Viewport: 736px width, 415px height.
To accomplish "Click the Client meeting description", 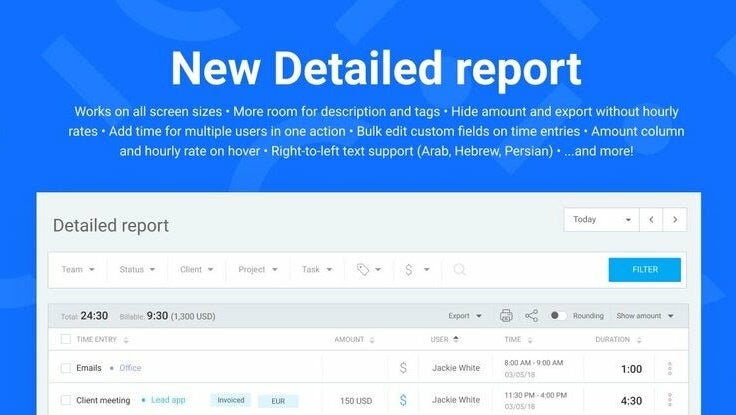I will point(103,400).
